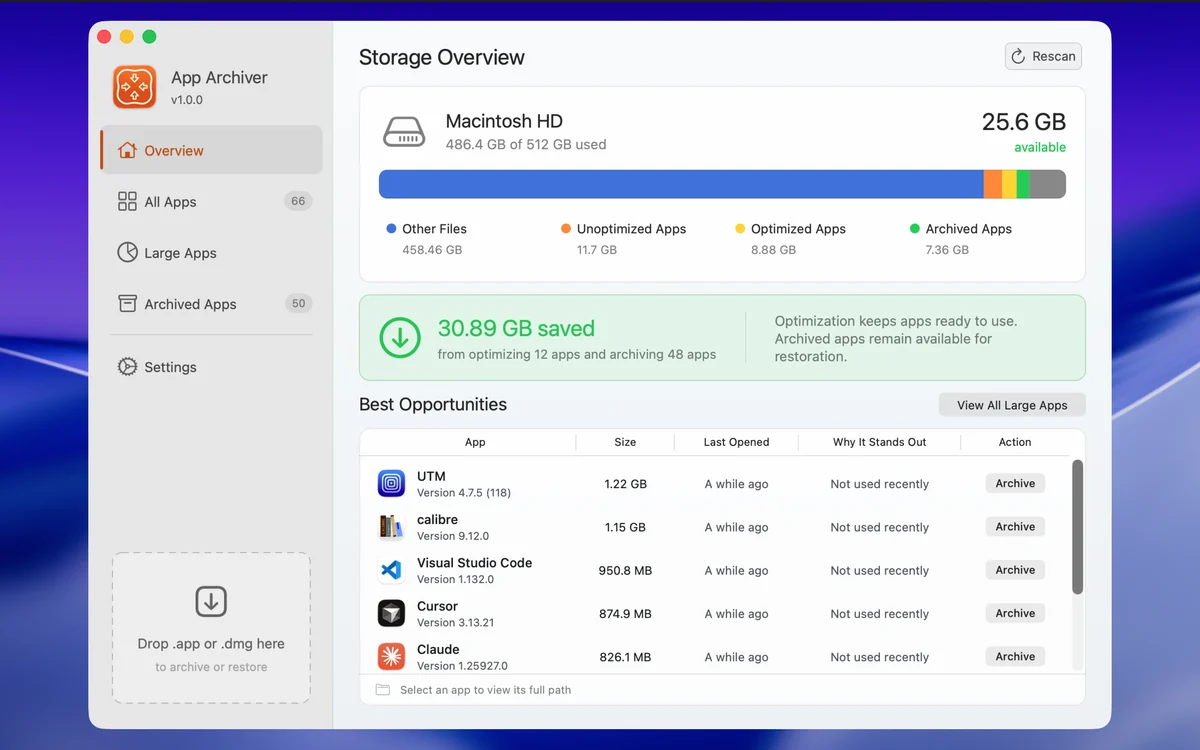Click the calibre books app icon
The width and height of the screenshot is (1200, 750).
[x=391, y=526]
